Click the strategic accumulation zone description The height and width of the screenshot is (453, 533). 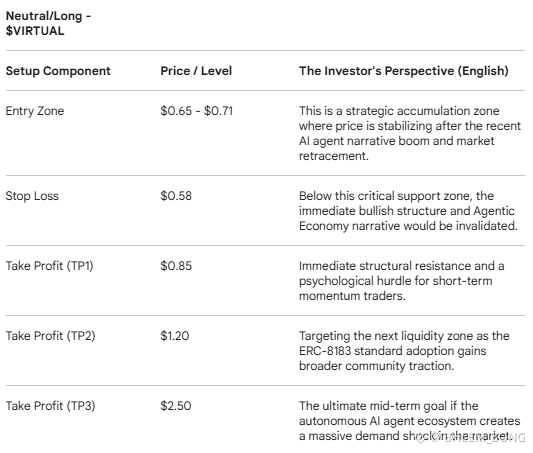point(410,133)
